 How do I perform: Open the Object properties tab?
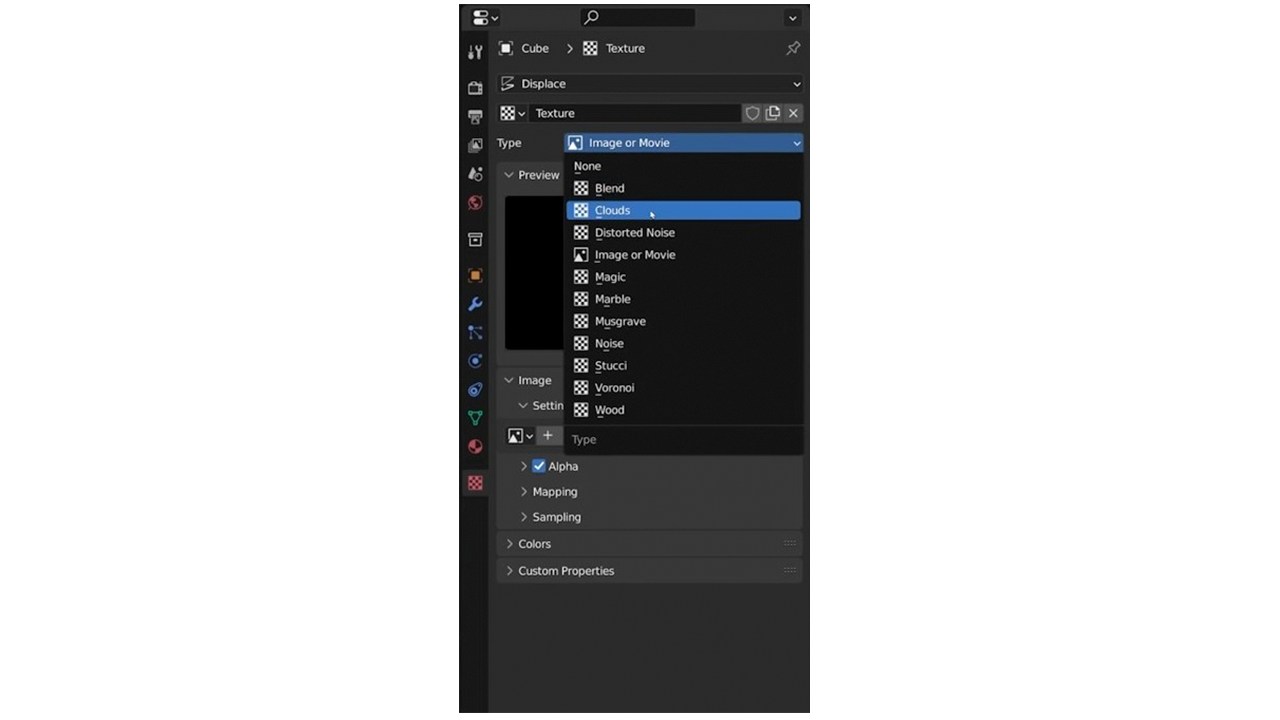click(475, 276)
